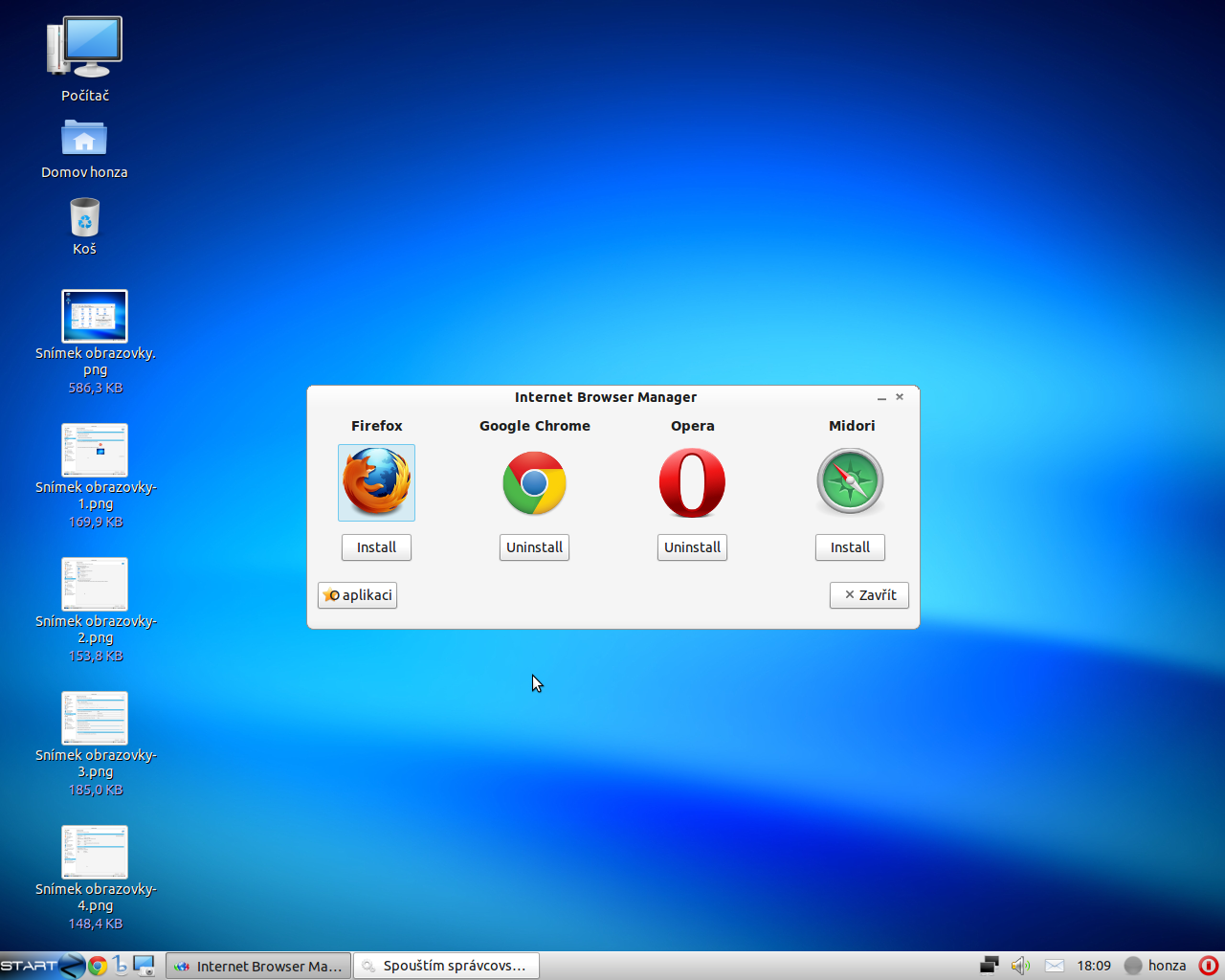This screenshot has width=1225, height=980.
Task: Select Snímek obrazovky-1.png file
Action: coord(95,476)
